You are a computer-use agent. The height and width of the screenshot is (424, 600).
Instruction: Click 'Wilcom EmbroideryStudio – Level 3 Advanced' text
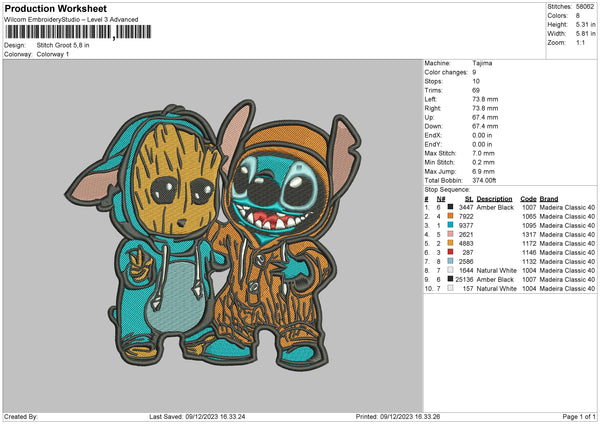pos(71,20)
